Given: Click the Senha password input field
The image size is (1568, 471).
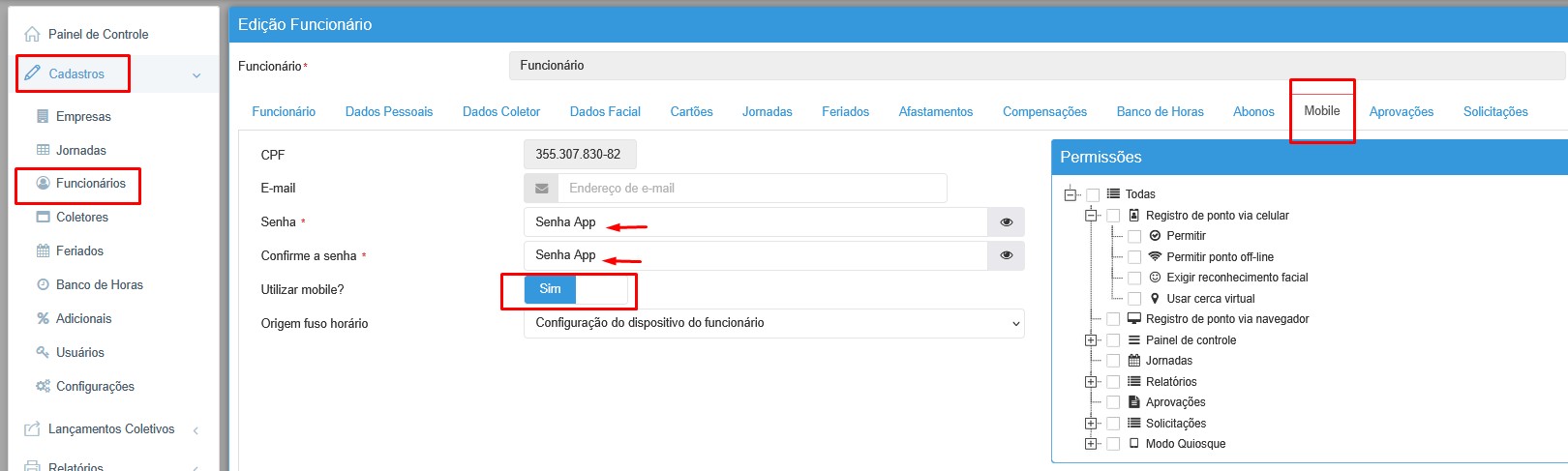Looking at the screenshot, I should (756, 222).
